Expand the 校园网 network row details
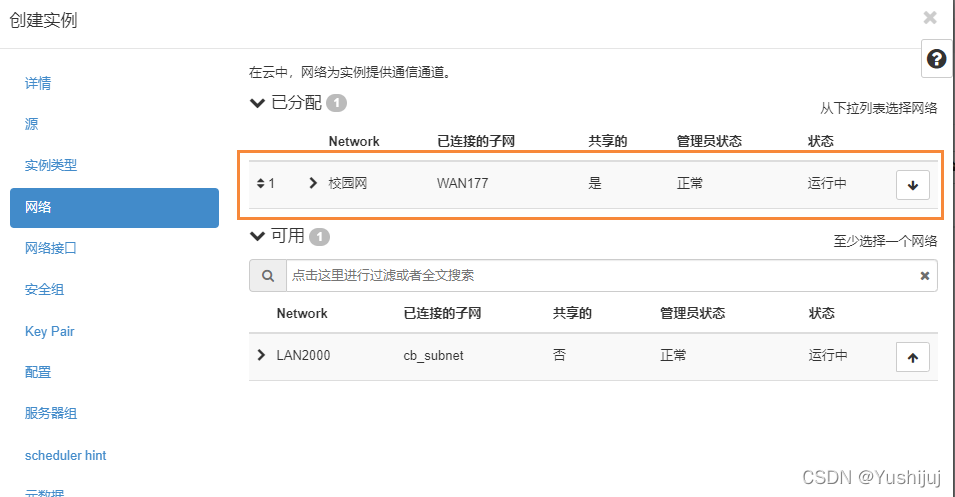This screenshot has height=497, width=955. click(x=313, y=183)
